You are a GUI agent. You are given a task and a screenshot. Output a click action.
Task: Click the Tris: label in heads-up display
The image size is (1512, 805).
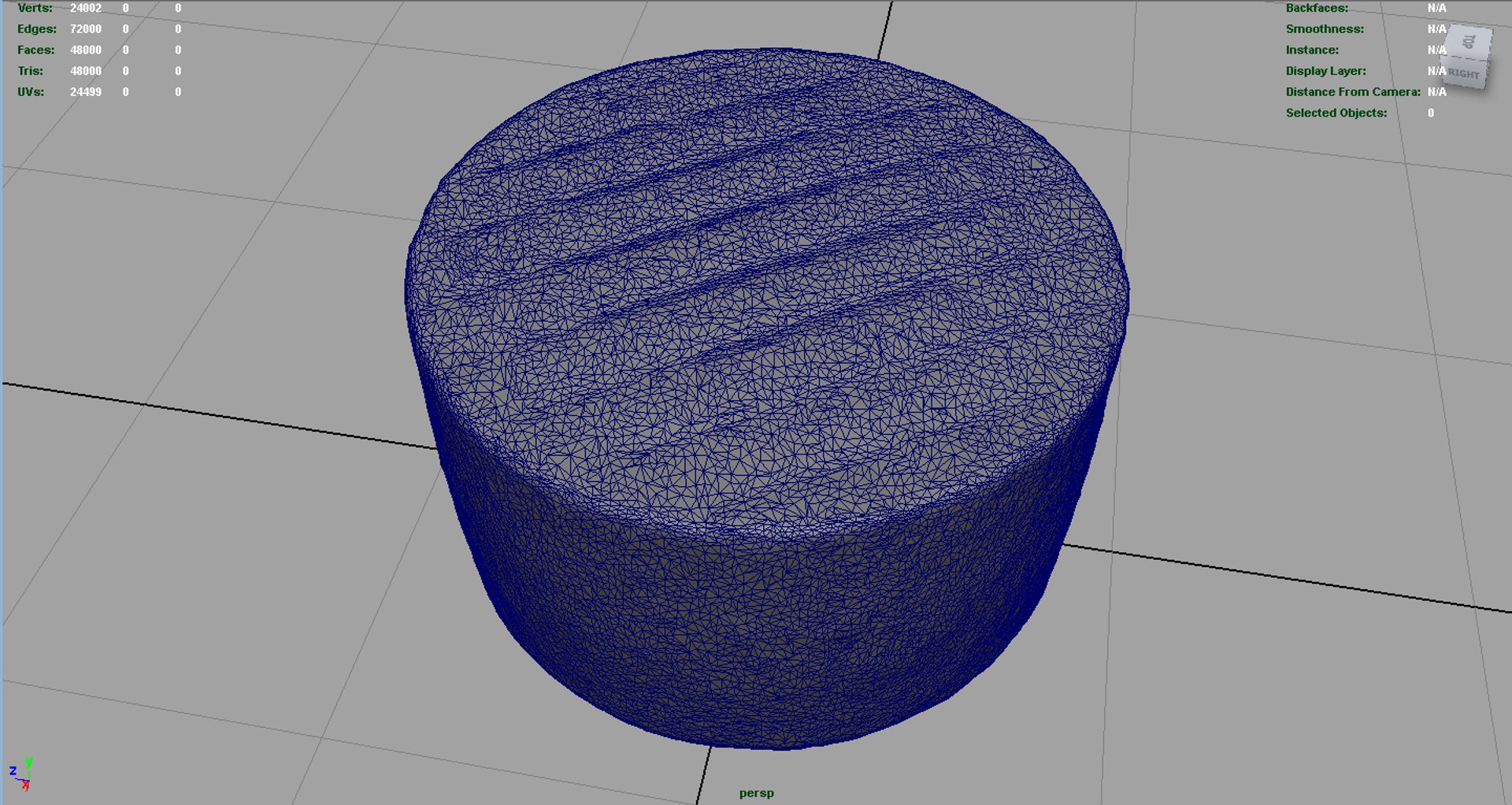click(30, 71)
